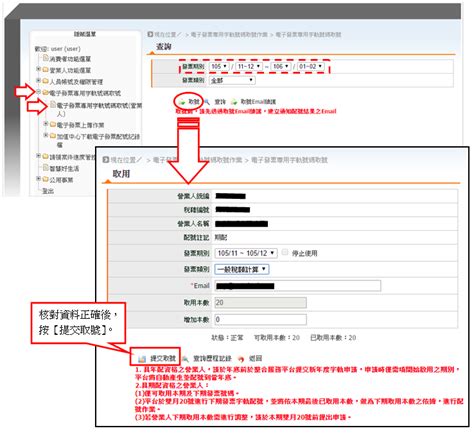Click the breadcrumb link 電子發票專用字軌號碼取號作業 in 查詢 panel
The width and height of the screenshot is (474, 433).
coord(229,34)
